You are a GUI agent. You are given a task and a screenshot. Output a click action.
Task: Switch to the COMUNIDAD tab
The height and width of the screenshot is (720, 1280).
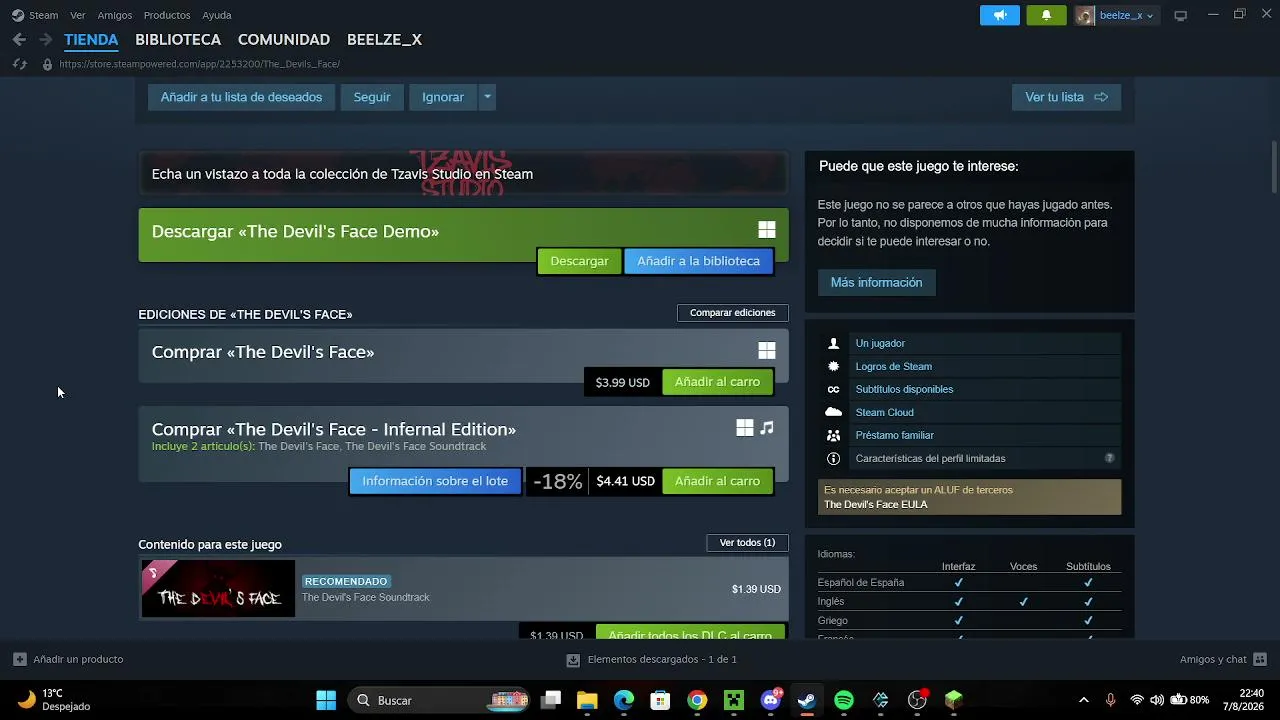coord(284,40)
